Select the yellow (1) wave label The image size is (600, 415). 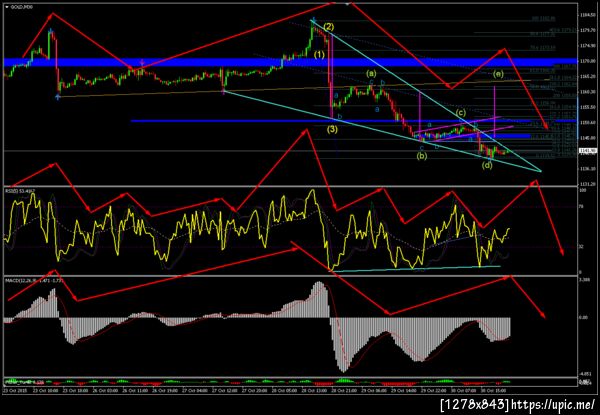coord(319,55)
